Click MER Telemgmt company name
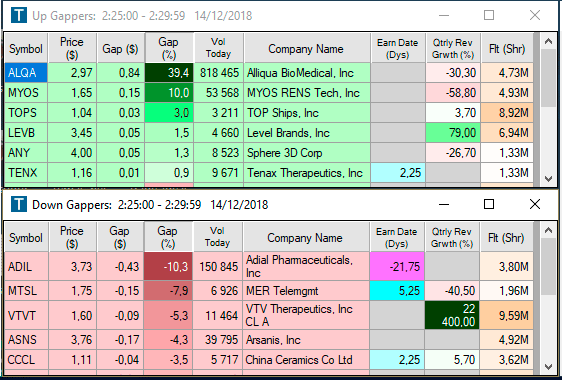Image resolution: width=562 pixels, height=380 pixels. 306,291
